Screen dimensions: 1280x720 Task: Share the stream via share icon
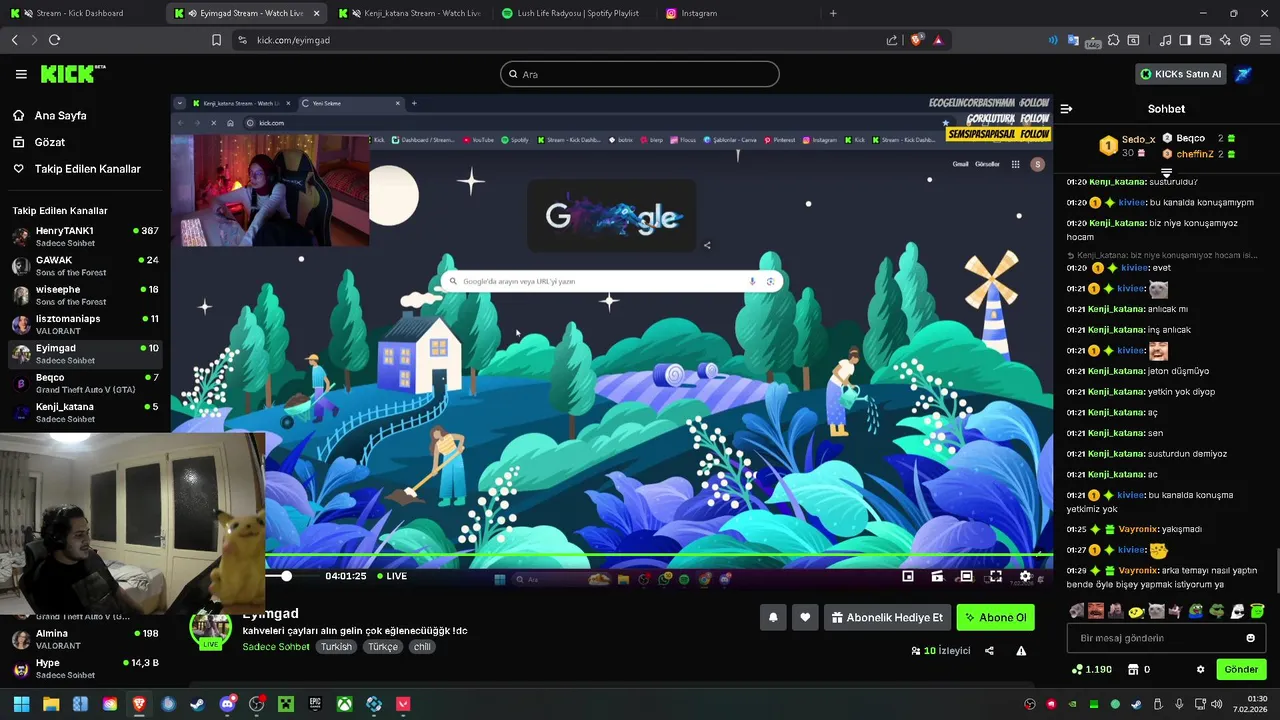click(x=989, y=651)
